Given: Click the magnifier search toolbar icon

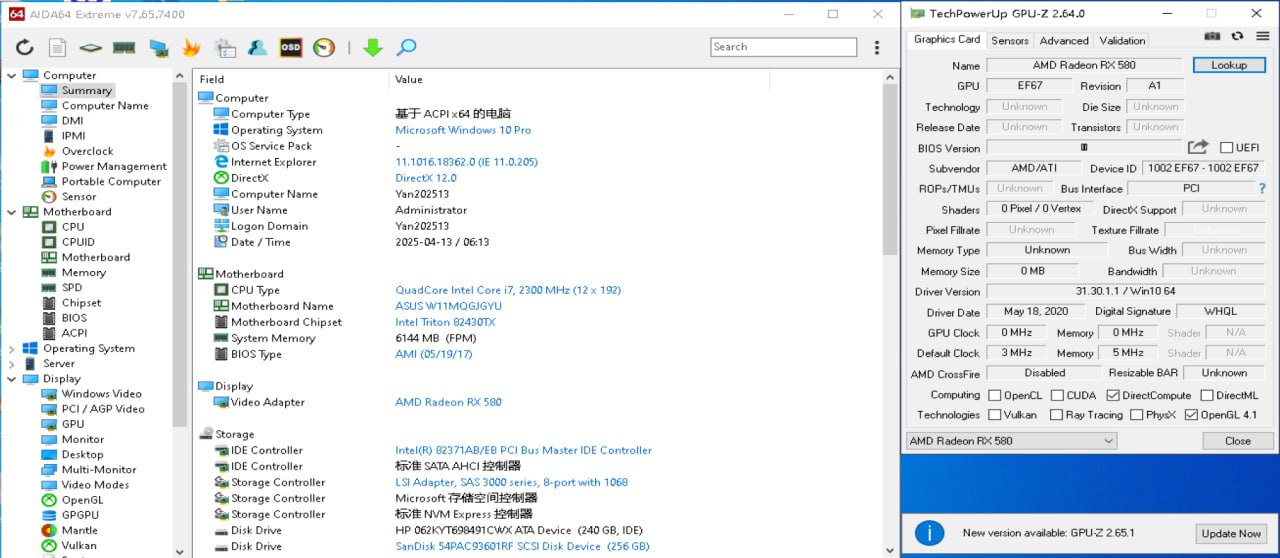Looking at the screenshot, I should (406, 47).
